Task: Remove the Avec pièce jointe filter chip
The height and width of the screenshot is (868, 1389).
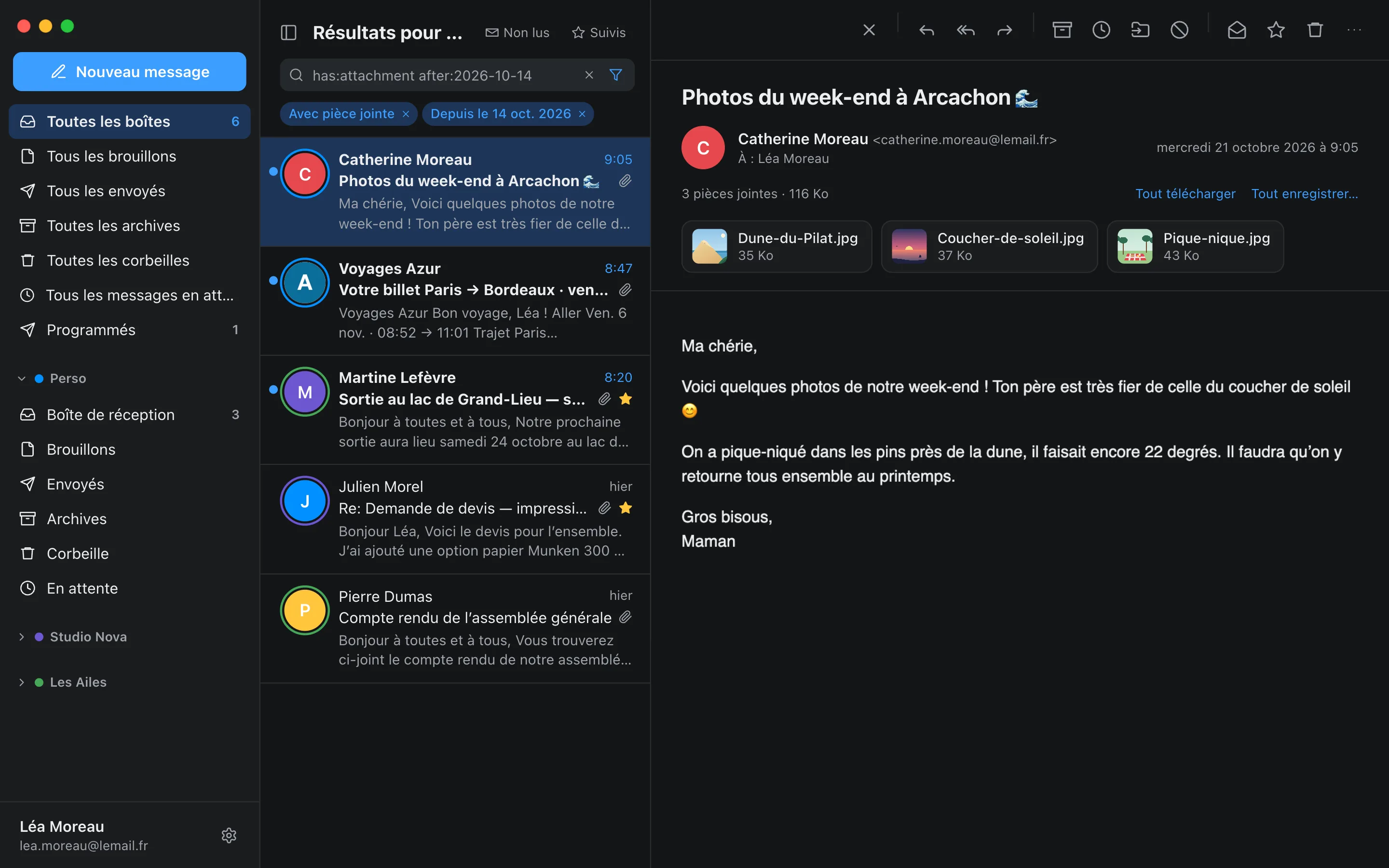Action: click(406, 114)
